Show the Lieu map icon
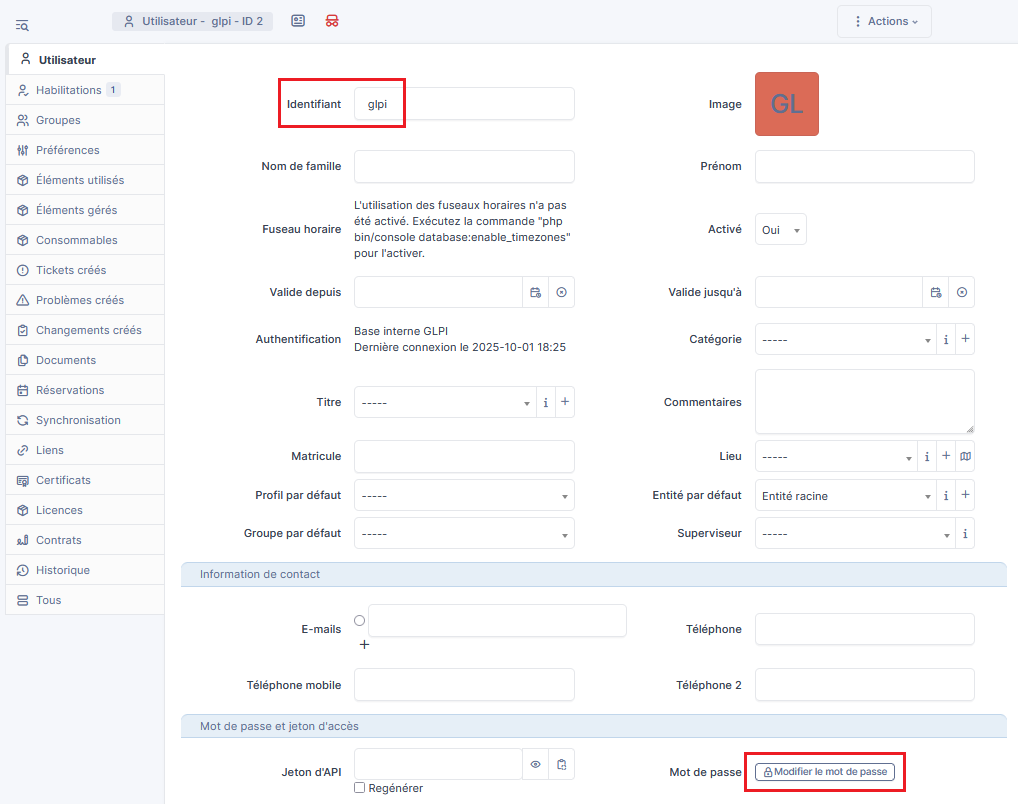The image size is (1018, 804). (965, 456)
